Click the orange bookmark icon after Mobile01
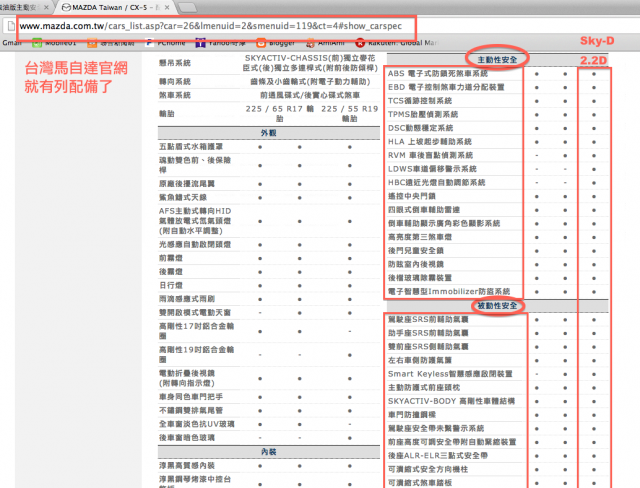640x488 pixels. pyautogui.click(x=92, y=43)
